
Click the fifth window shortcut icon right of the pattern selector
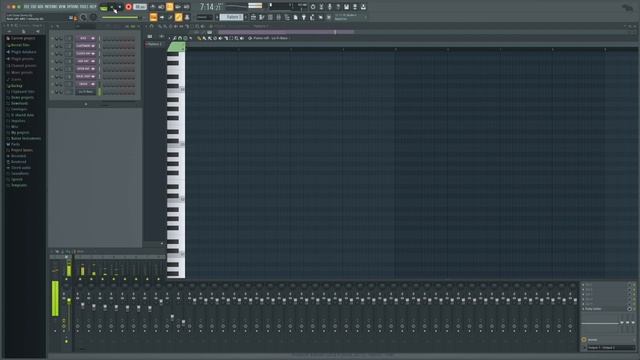[x=287, y=17]
